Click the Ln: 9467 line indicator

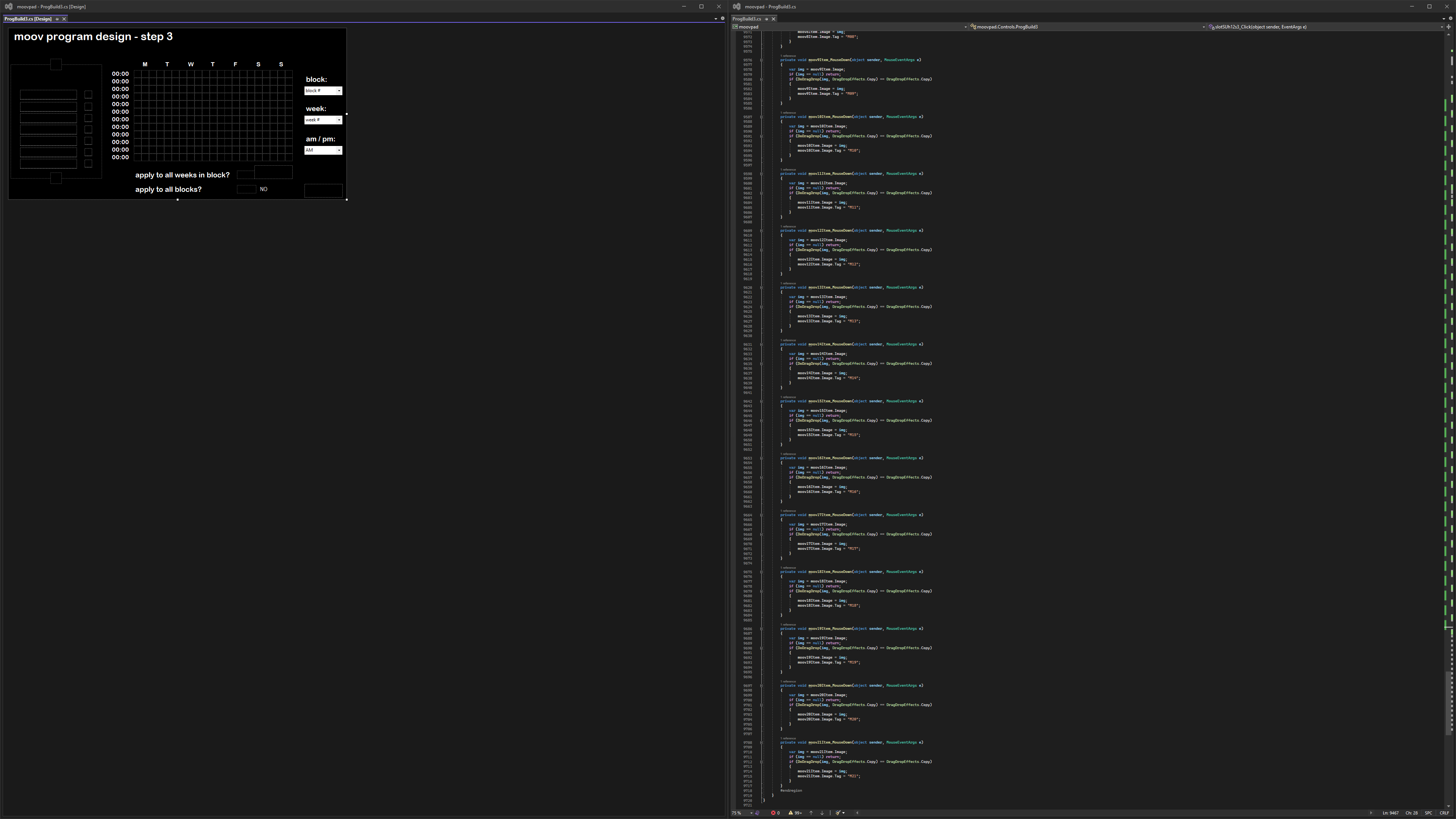coord(1390,813)
